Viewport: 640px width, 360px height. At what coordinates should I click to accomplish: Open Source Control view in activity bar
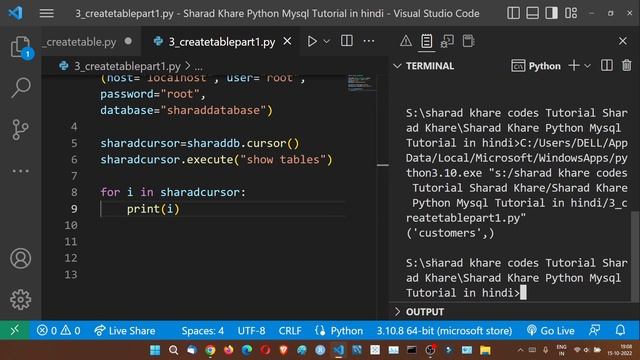tap(20, 129)
